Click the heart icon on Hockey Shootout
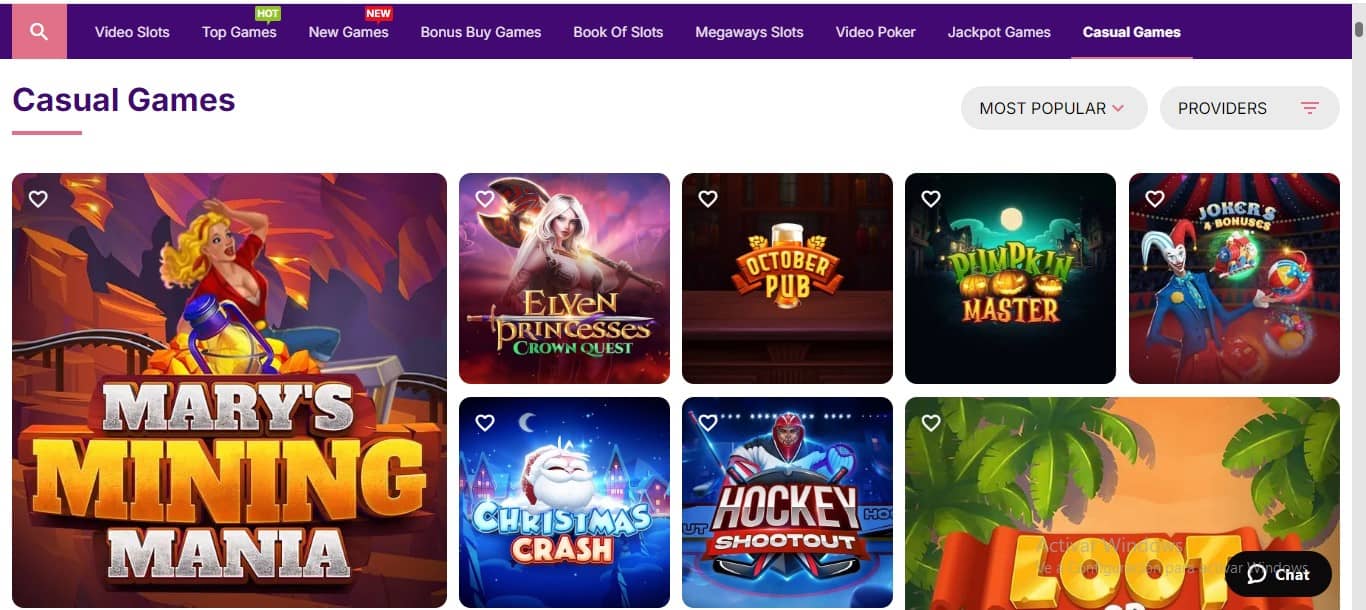1366x610 pixels. tap(708, 422)
